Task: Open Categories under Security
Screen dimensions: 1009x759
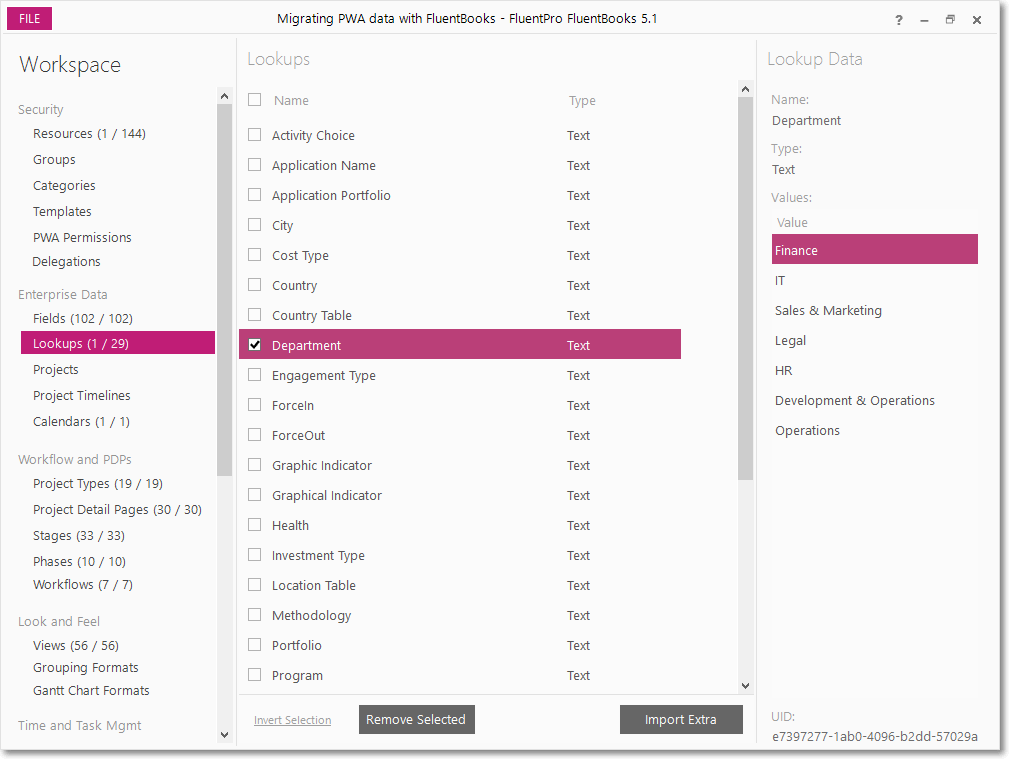Action: (x=64, y=185)
